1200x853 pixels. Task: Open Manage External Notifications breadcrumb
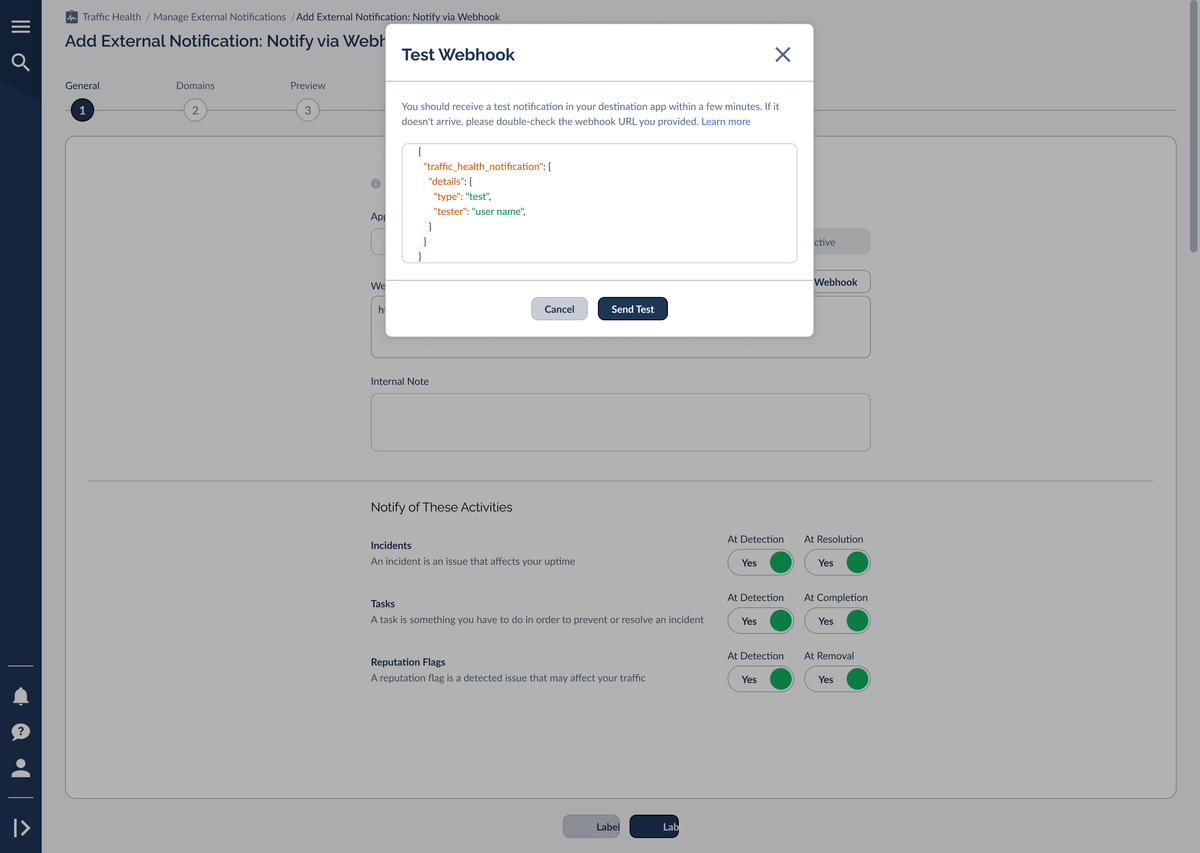(220, 17)
